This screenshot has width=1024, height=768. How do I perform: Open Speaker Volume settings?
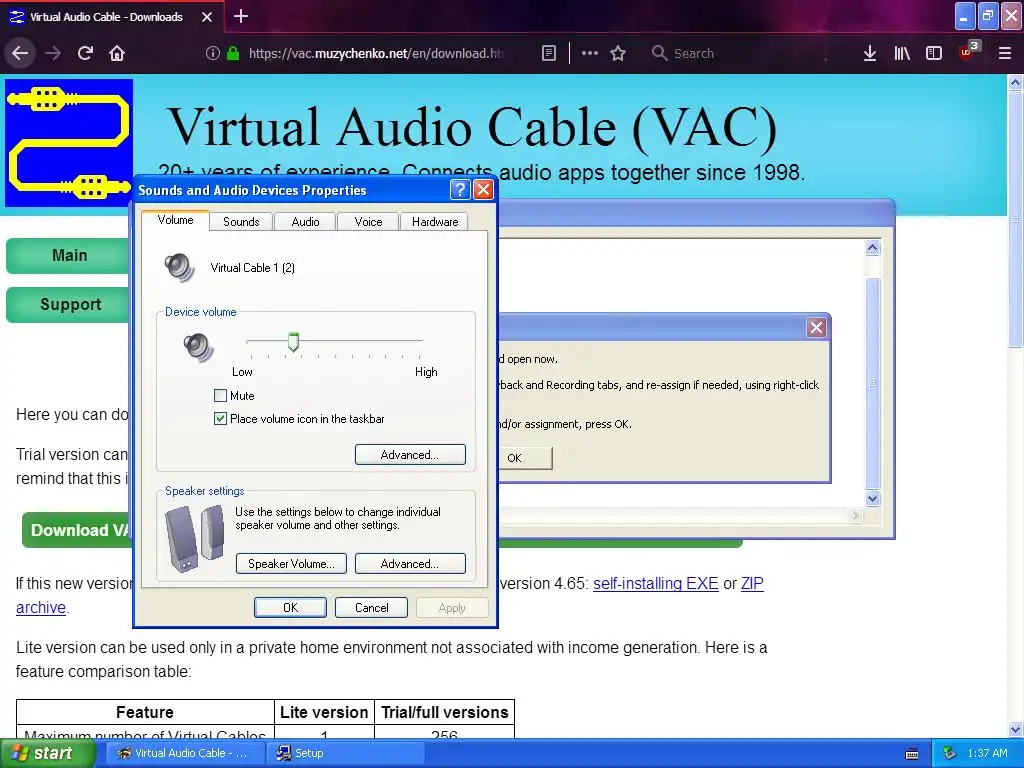tap(291, 564)
